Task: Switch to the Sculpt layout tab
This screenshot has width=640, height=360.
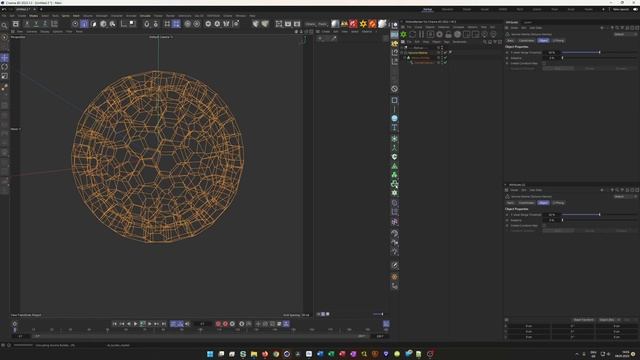Action: click(484, 9)
